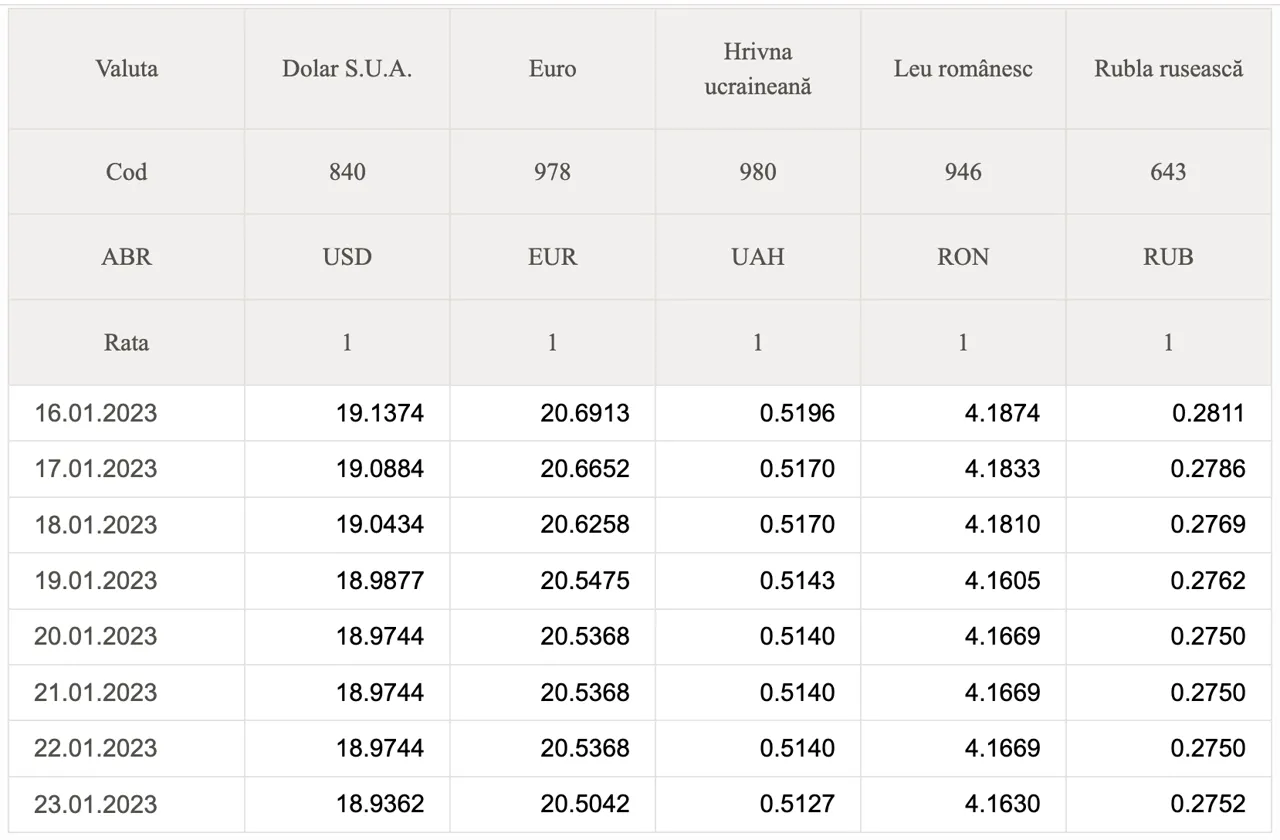Click the currency code 643 cell
The width and height of the screenshot is (1280, 840).
point(1168,172)
